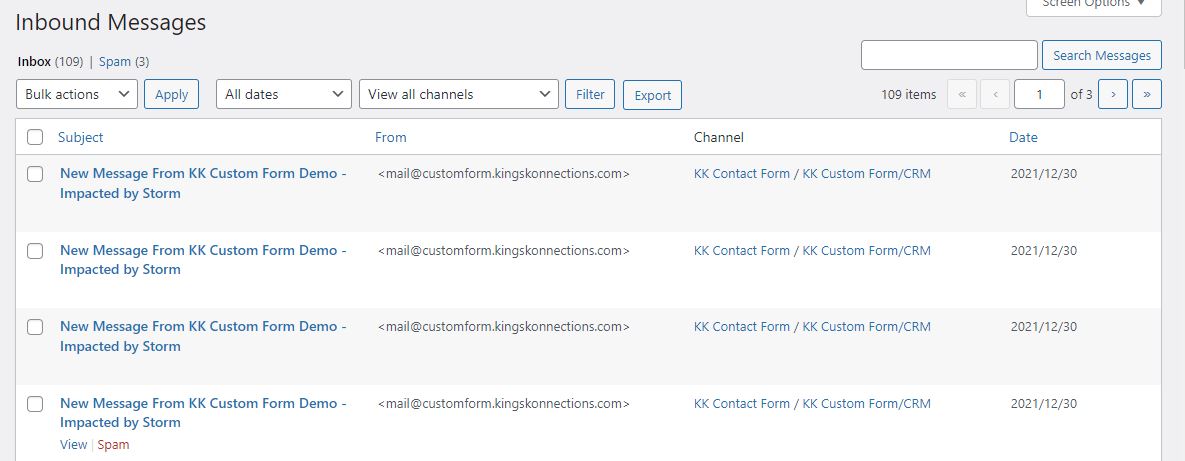Select the third message row checkbox
Viewport: 1185px width, 461px height.
tap(35, 327)
